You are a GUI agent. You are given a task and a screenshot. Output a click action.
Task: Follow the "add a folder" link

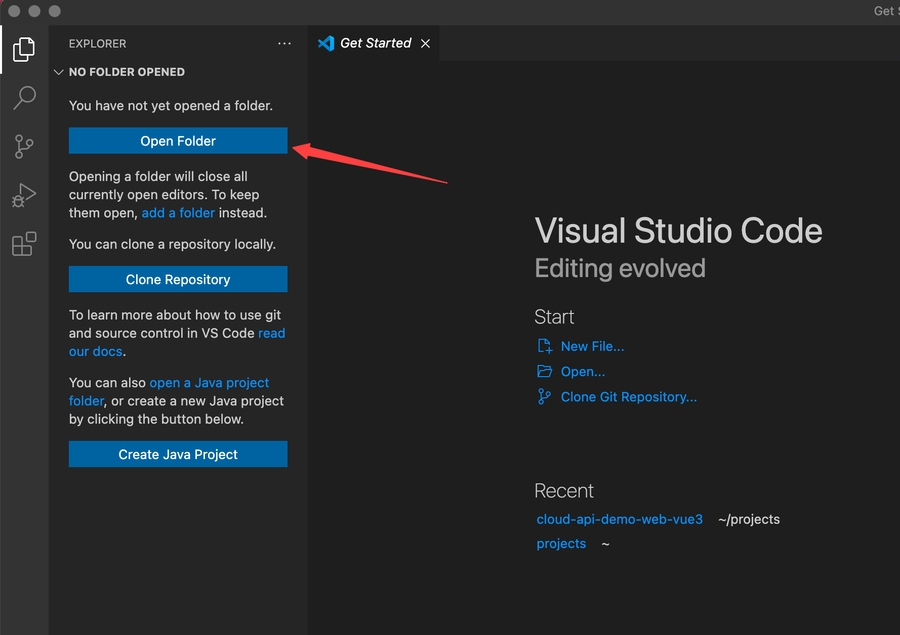178,213
